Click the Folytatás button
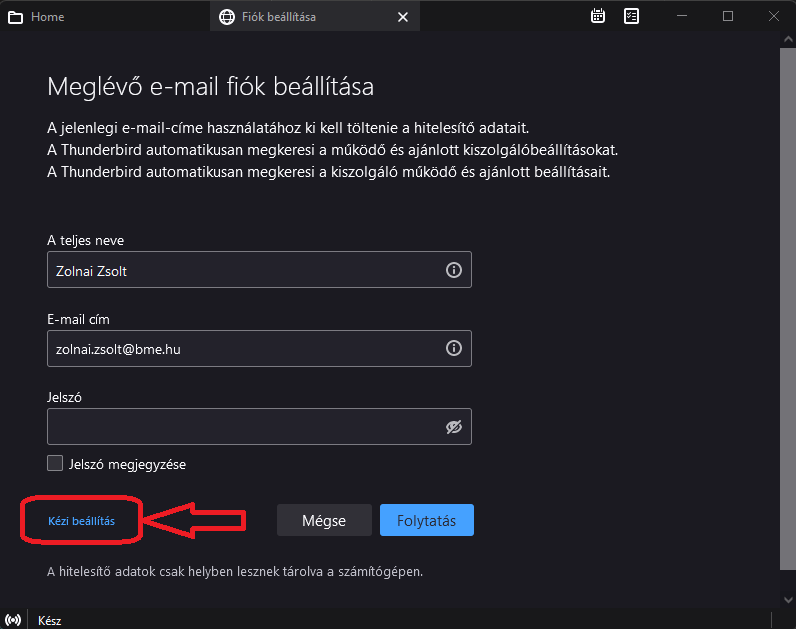This screenshot has width=796, height=629. coord(426,520)
